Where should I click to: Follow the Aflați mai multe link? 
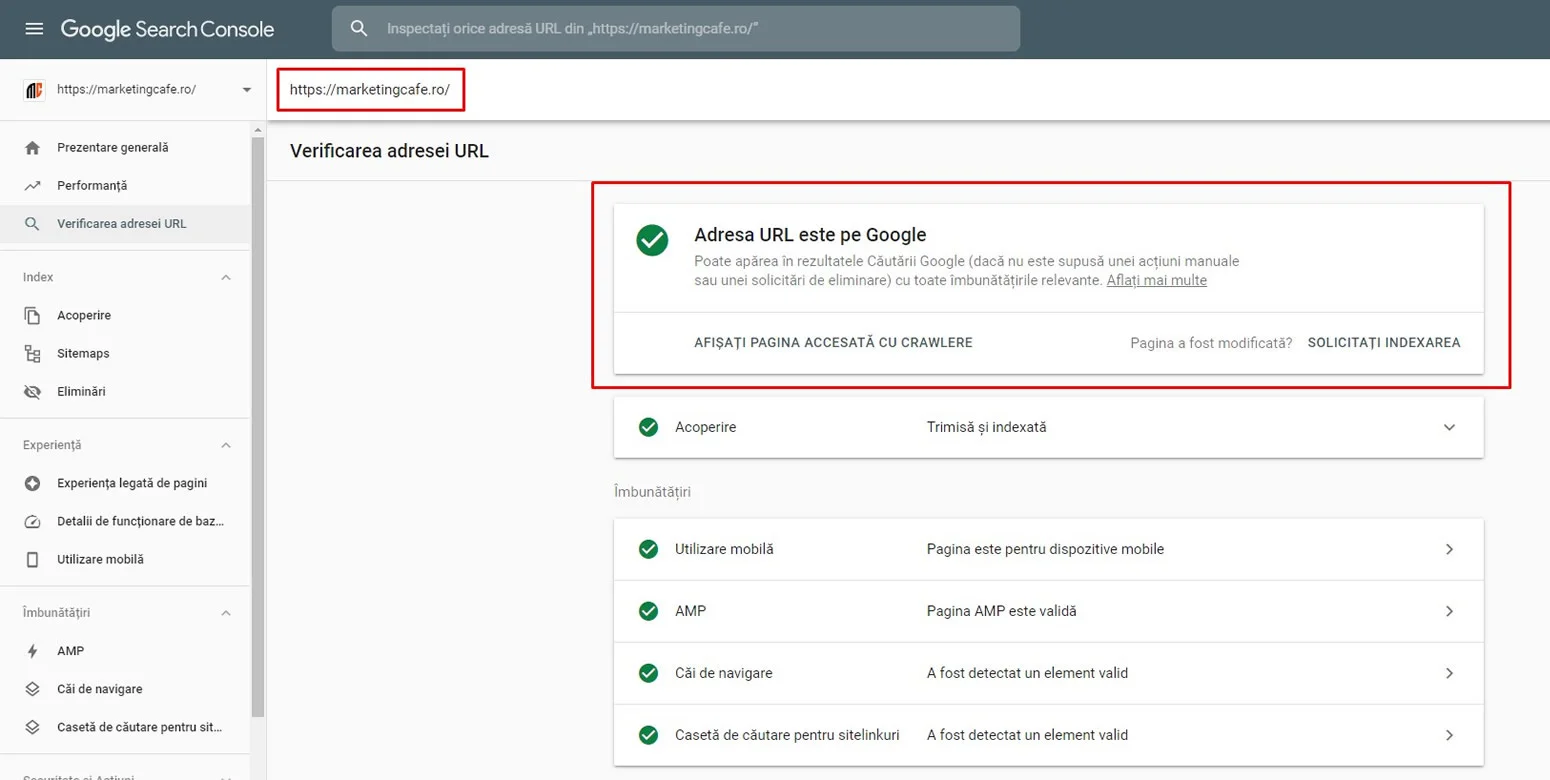[x=1156, y=281]
